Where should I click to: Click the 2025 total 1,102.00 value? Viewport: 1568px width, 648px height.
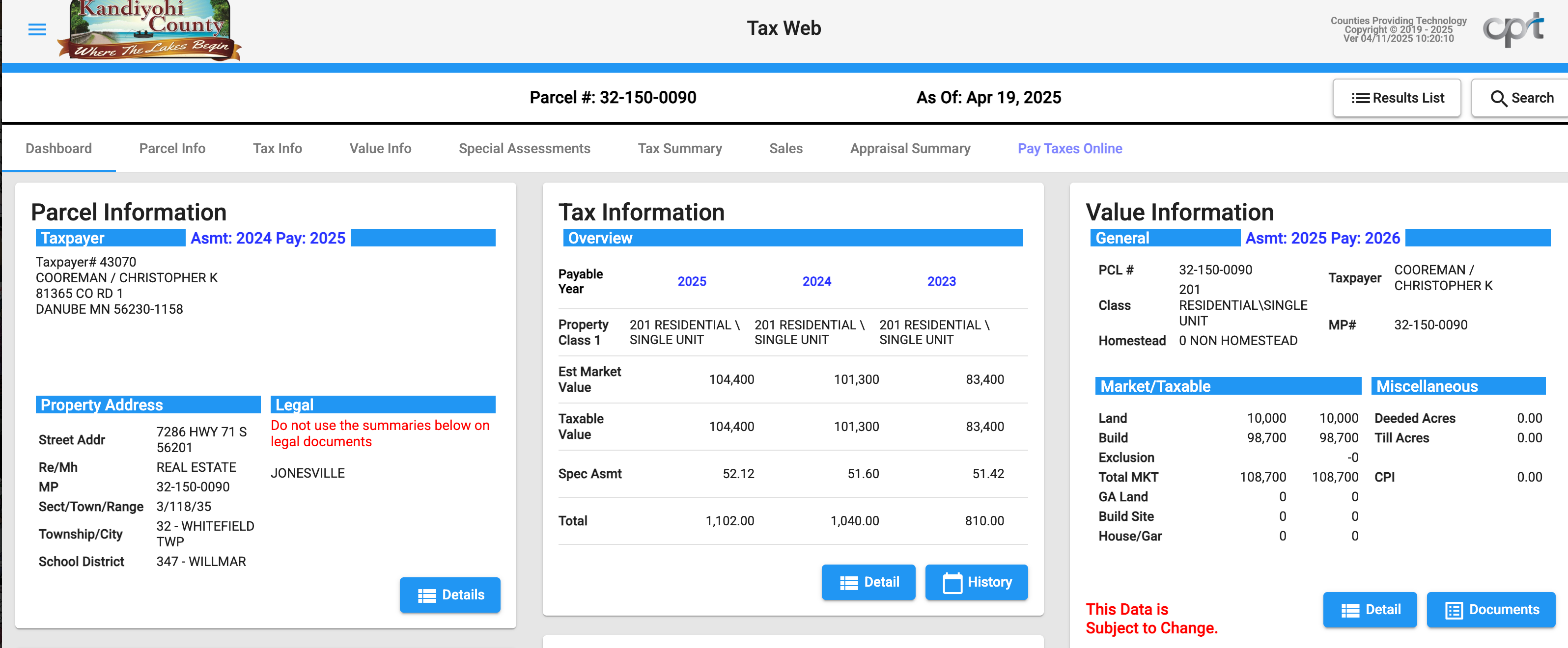729,521
